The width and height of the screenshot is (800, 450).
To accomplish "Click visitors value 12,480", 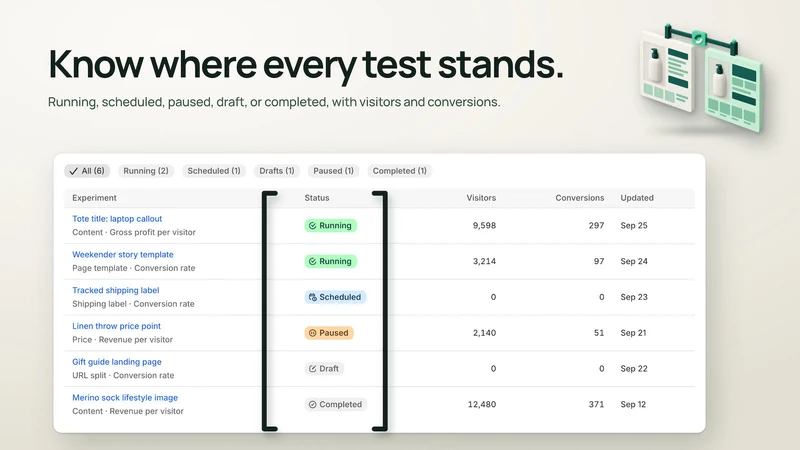I will 482,404.
